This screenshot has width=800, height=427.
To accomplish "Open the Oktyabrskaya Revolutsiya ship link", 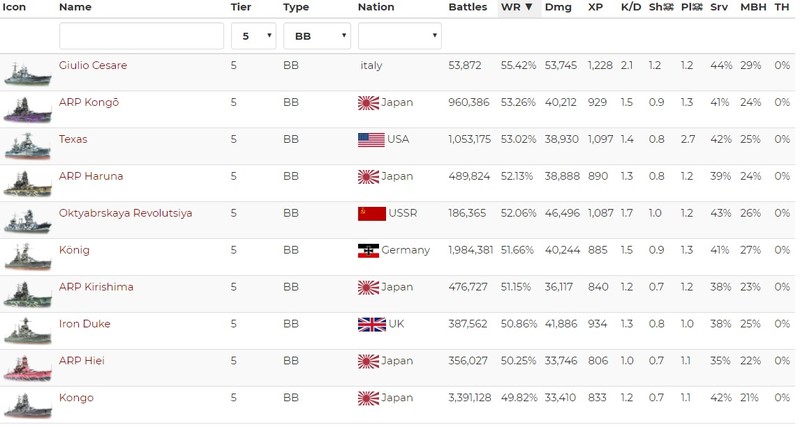I will [x=125, y=213].
